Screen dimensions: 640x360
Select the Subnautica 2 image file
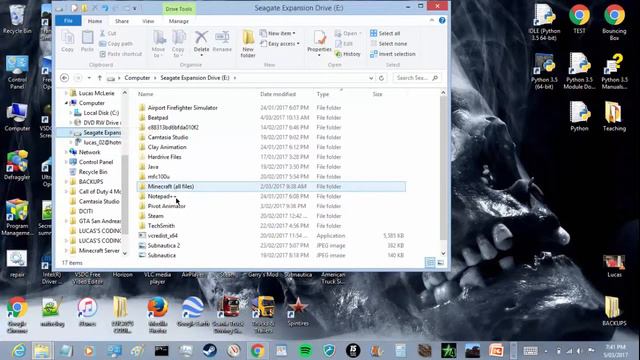pos(164,245)
